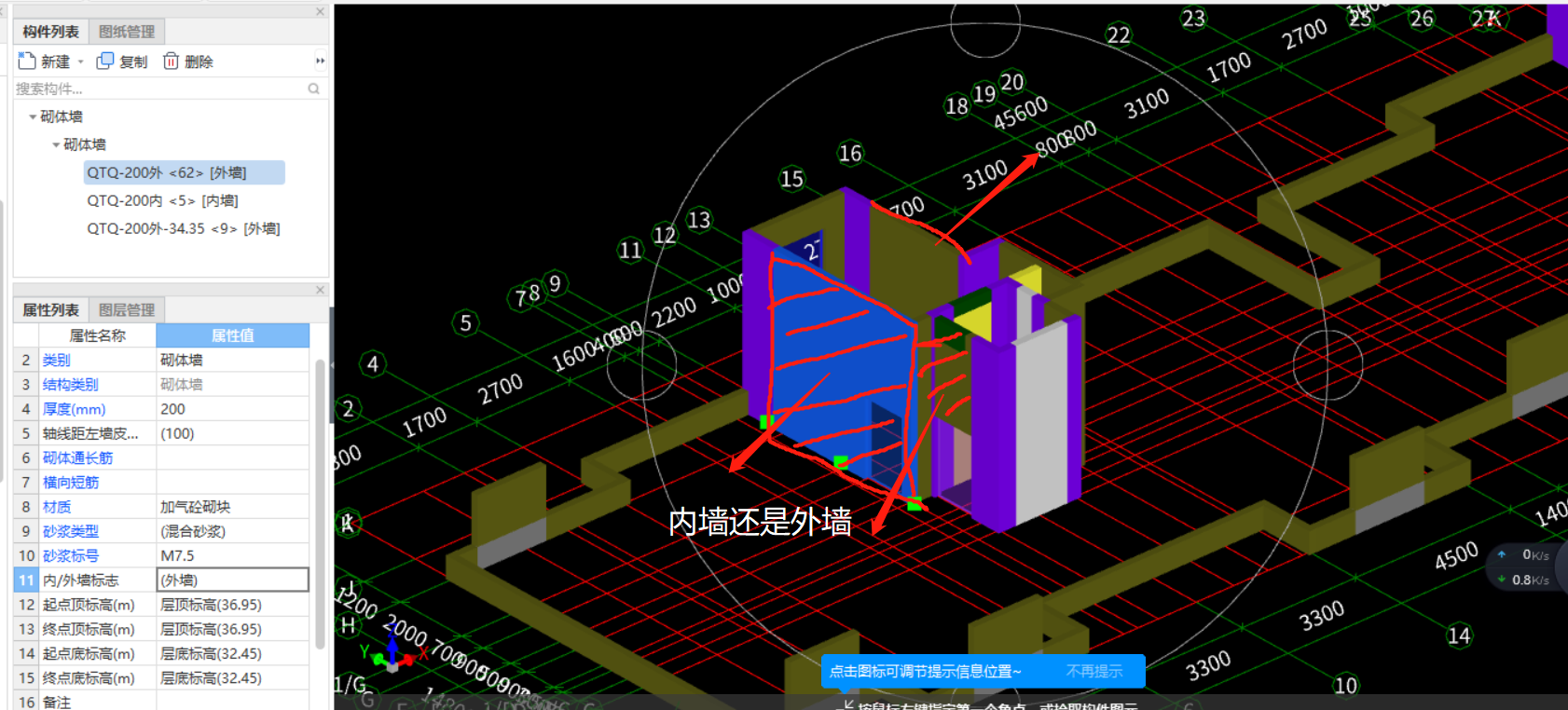
Task: Click the 厚度(mm) property link
Action: (74, 409)
